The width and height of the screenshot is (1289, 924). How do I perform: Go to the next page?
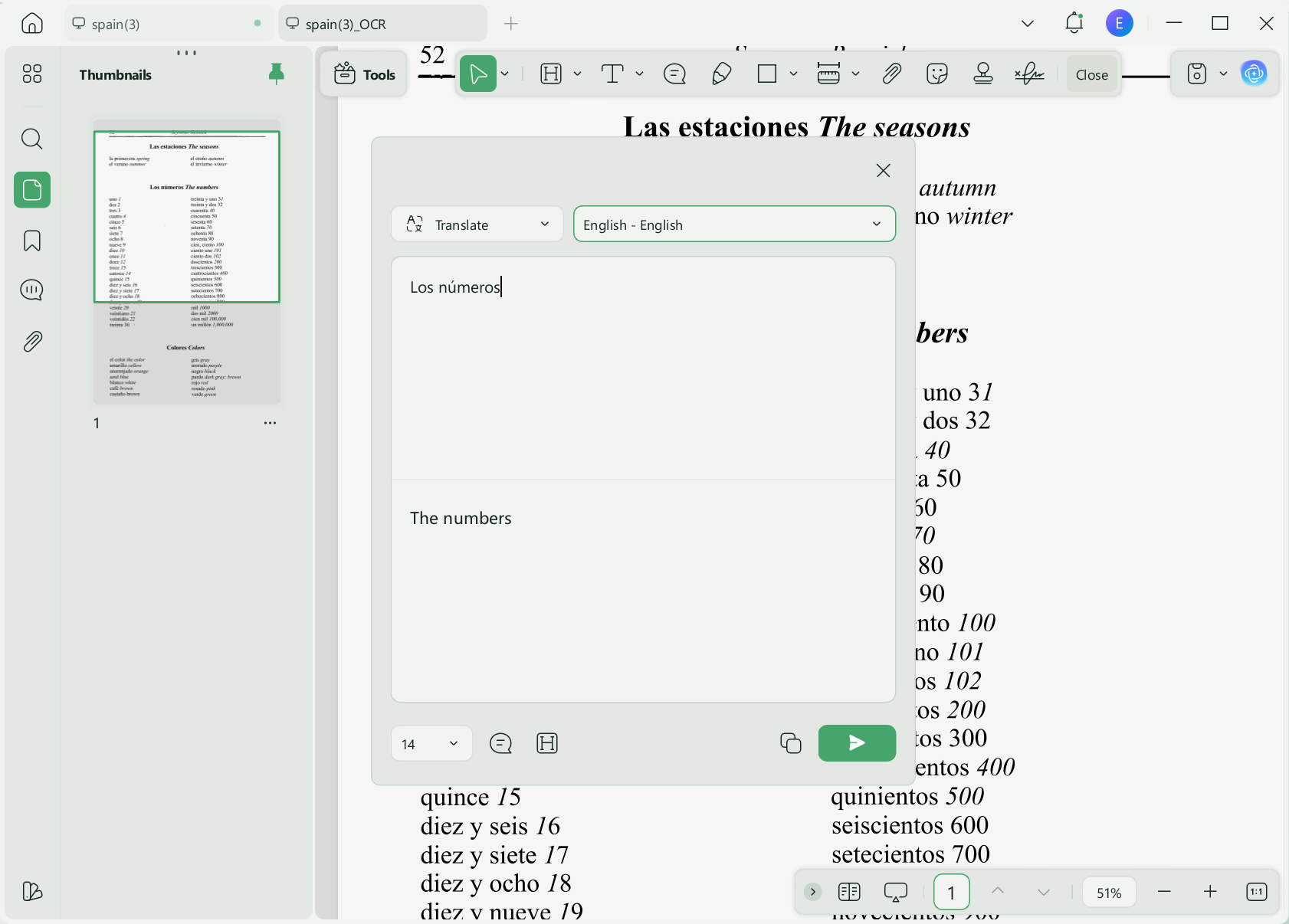[x=1043, y=892]
